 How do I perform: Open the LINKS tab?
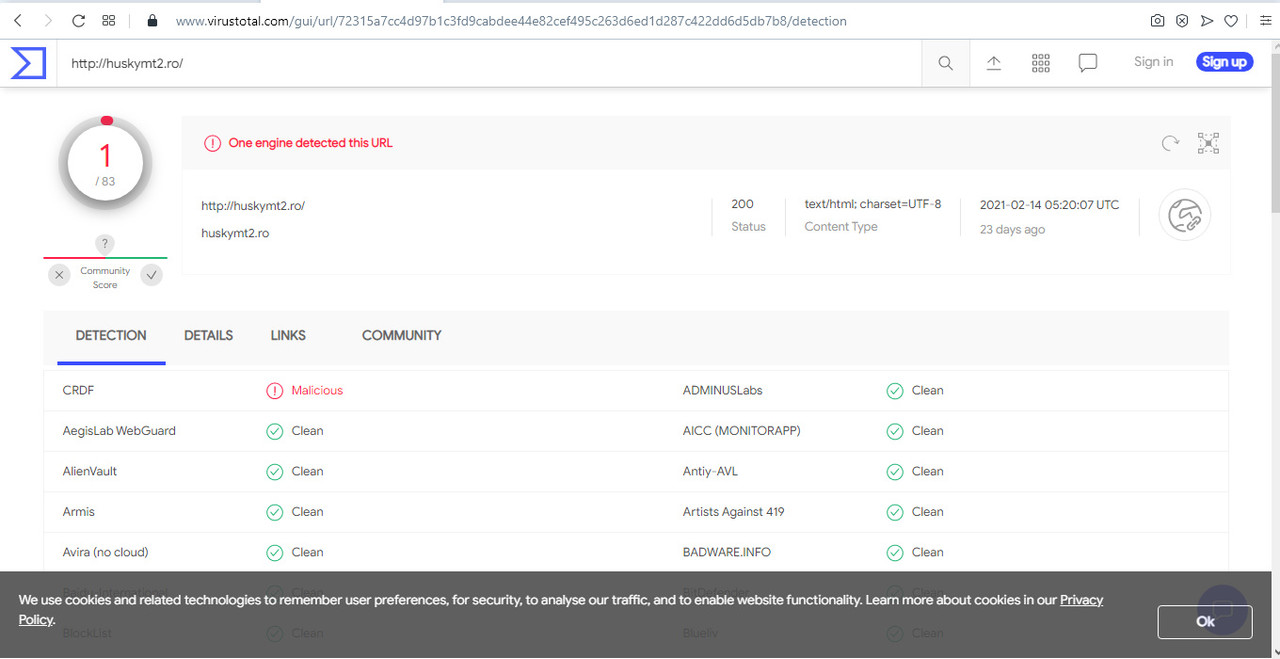288,336
